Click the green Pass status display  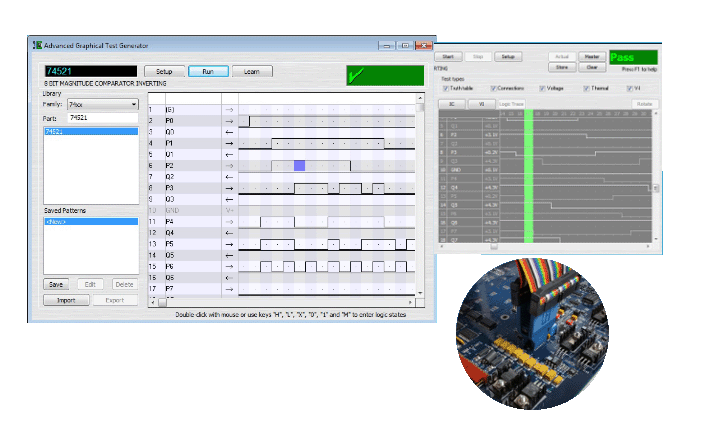pos(634,58)
